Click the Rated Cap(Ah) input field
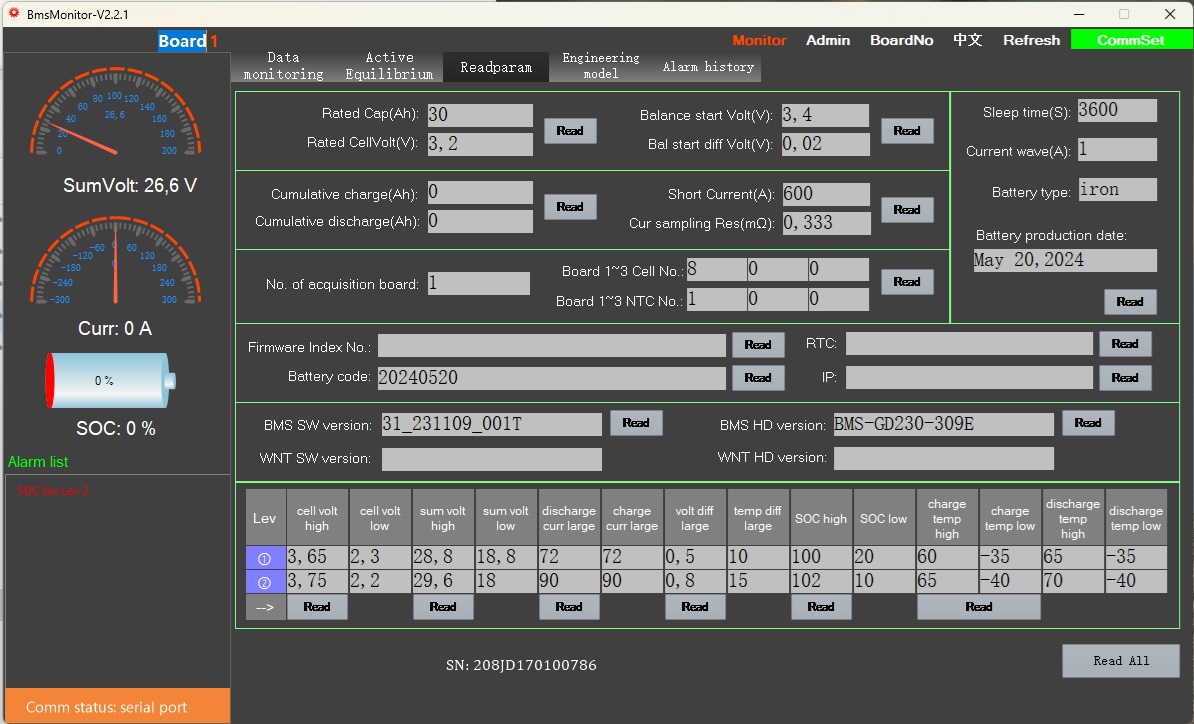The width and height of the screenshot is (1194, 724). click(480, 115)
